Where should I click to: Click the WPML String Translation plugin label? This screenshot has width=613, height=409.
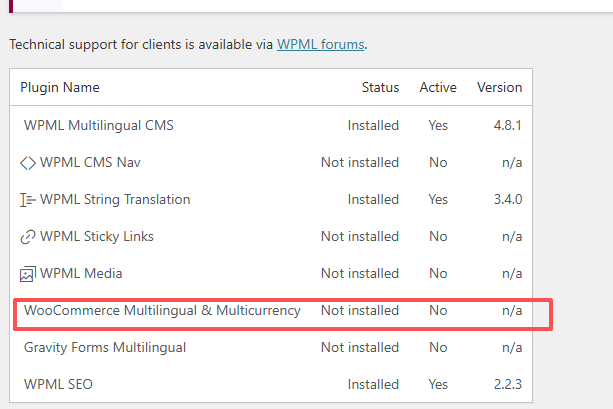(x=115, y=200)
